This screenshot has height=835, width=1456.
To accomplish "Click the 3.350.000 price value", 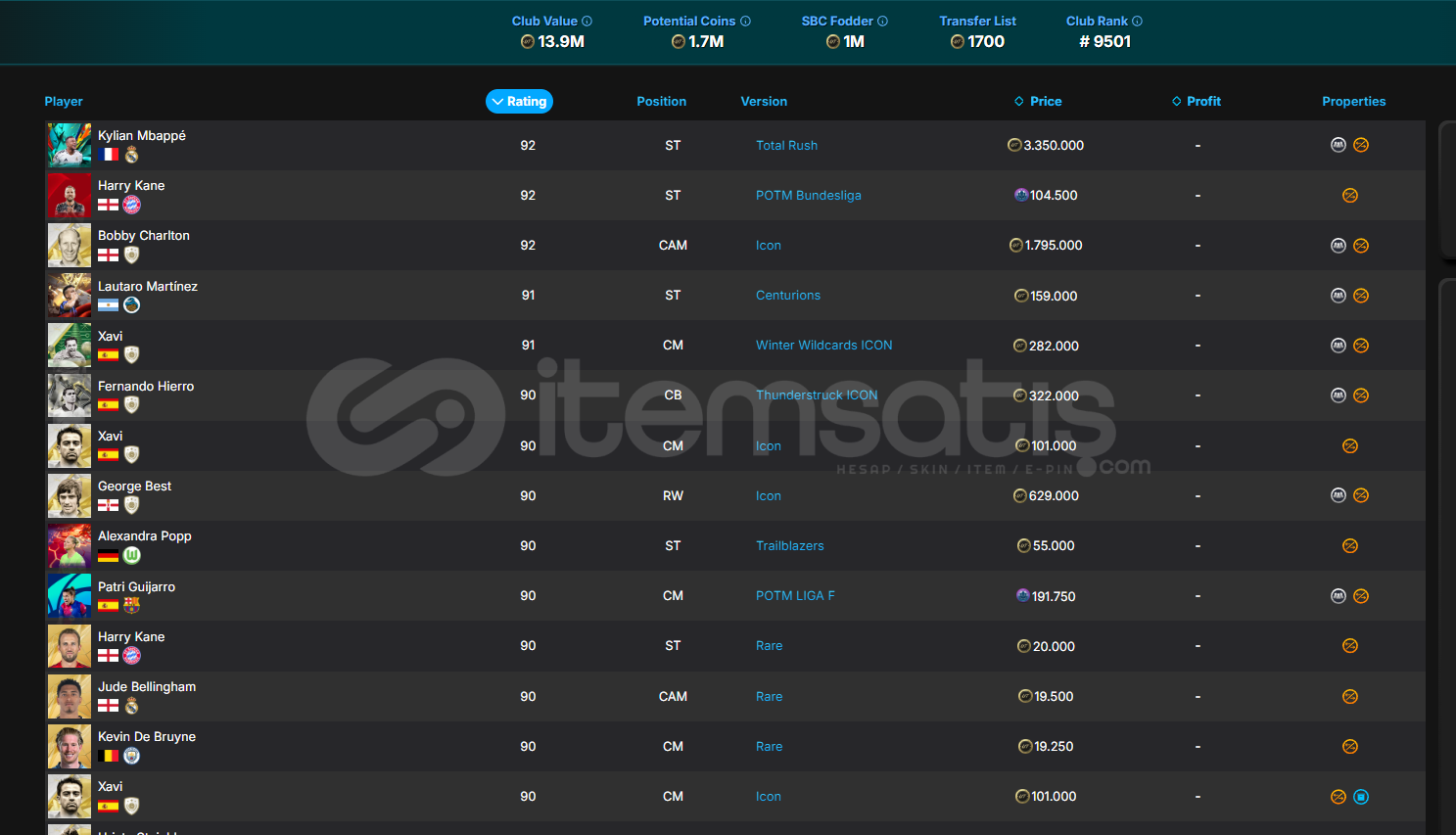I will tap(1054, 145).
